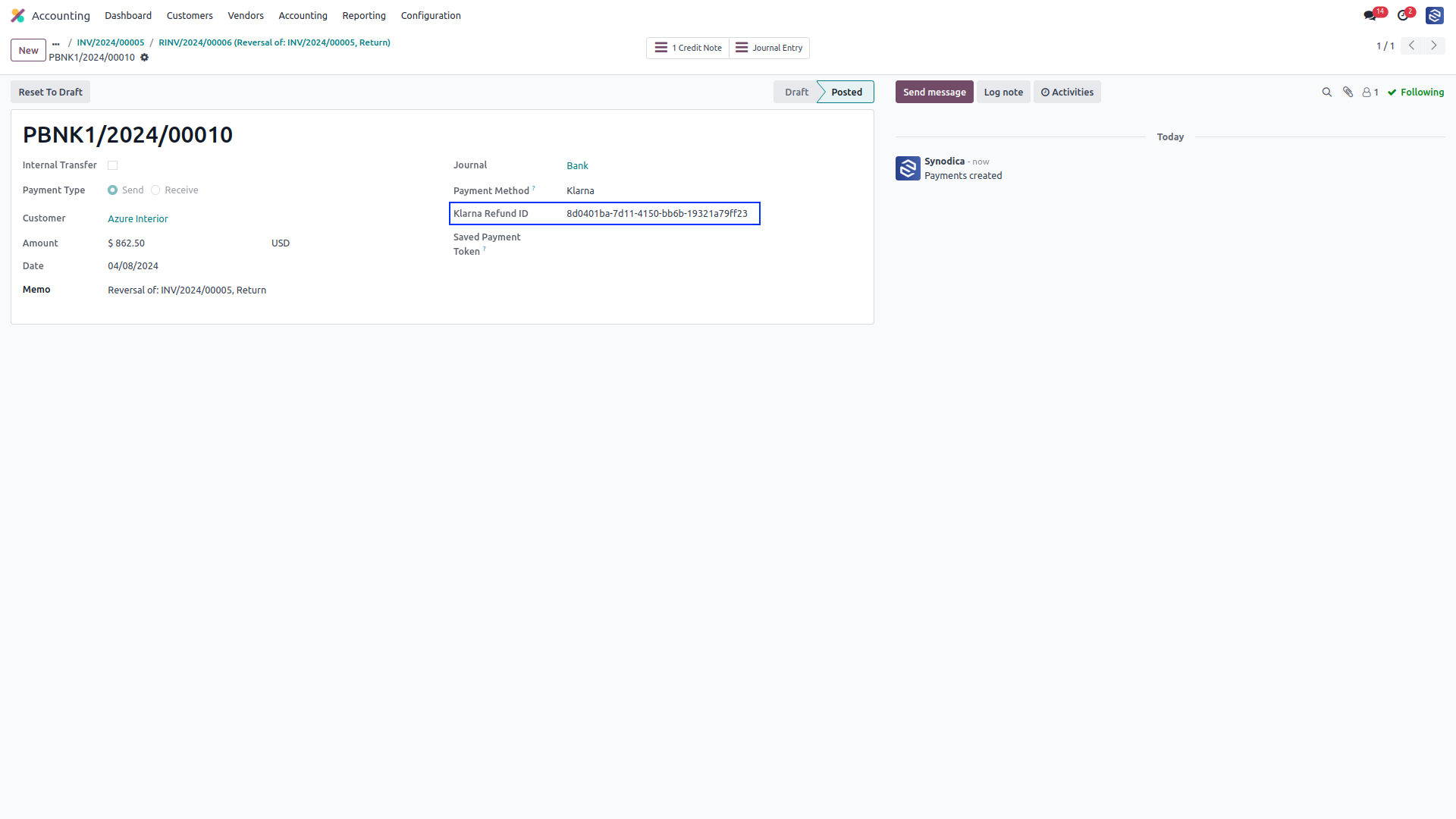This screenshot has width=1456, height=819.
Task: Click the gear actions icon beside PBNK1/2024/00010
Action: (145, 58)
